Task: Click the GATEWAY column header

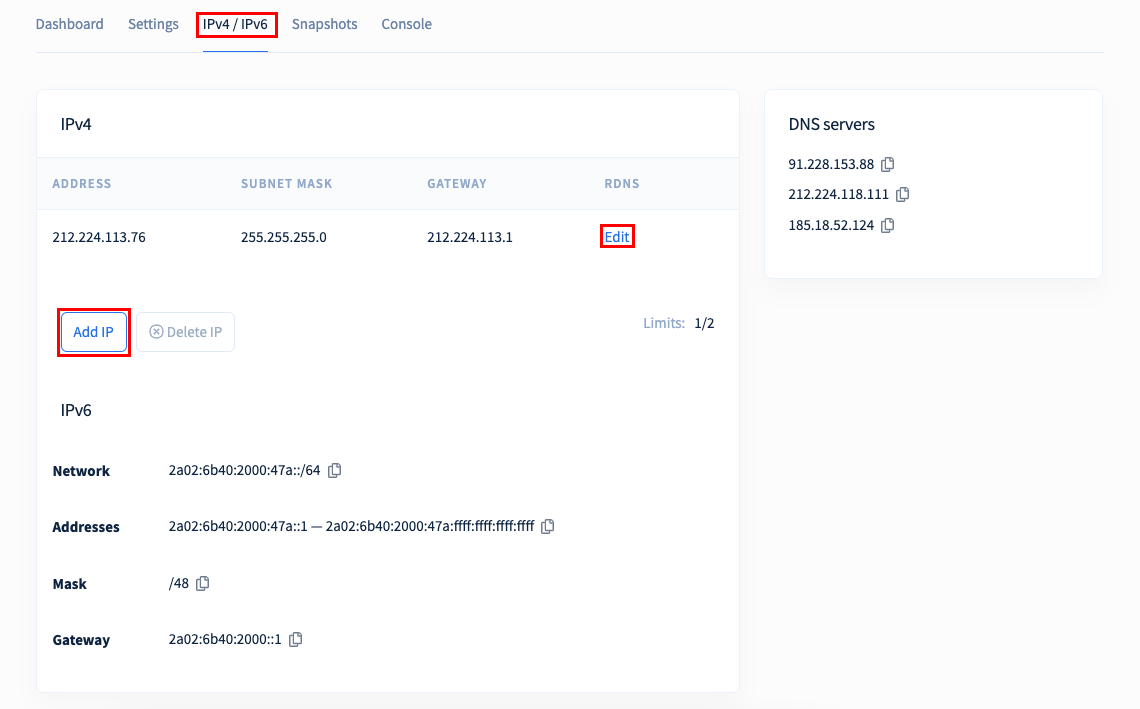Action: tap(457, 183)
